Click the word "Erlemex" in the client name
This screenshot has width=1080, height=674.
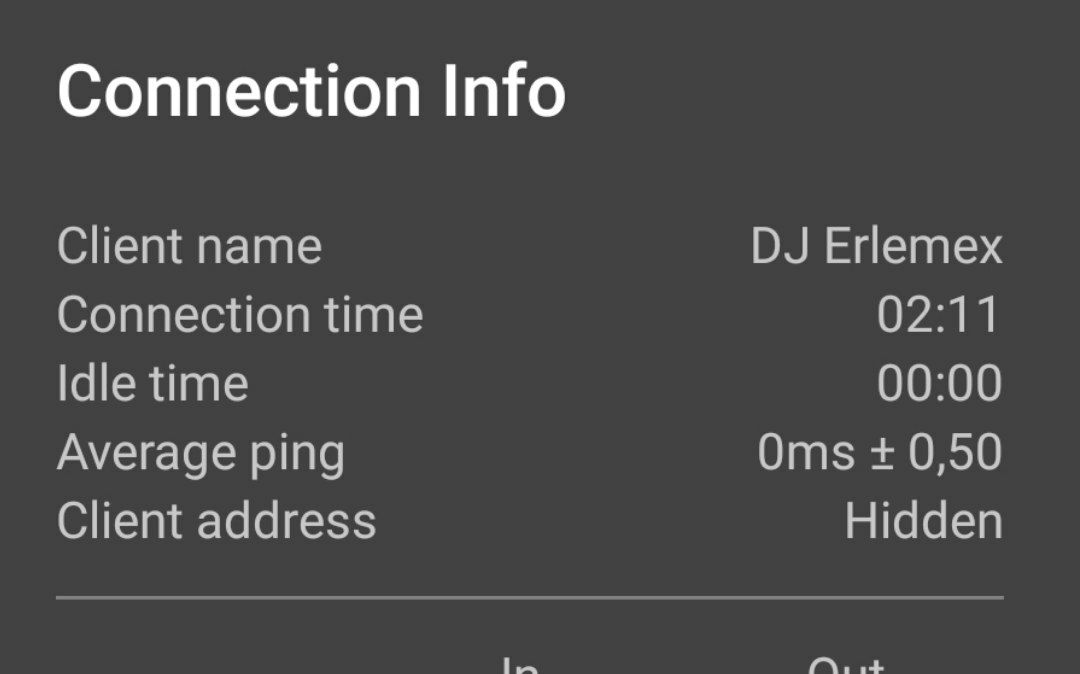913,246
